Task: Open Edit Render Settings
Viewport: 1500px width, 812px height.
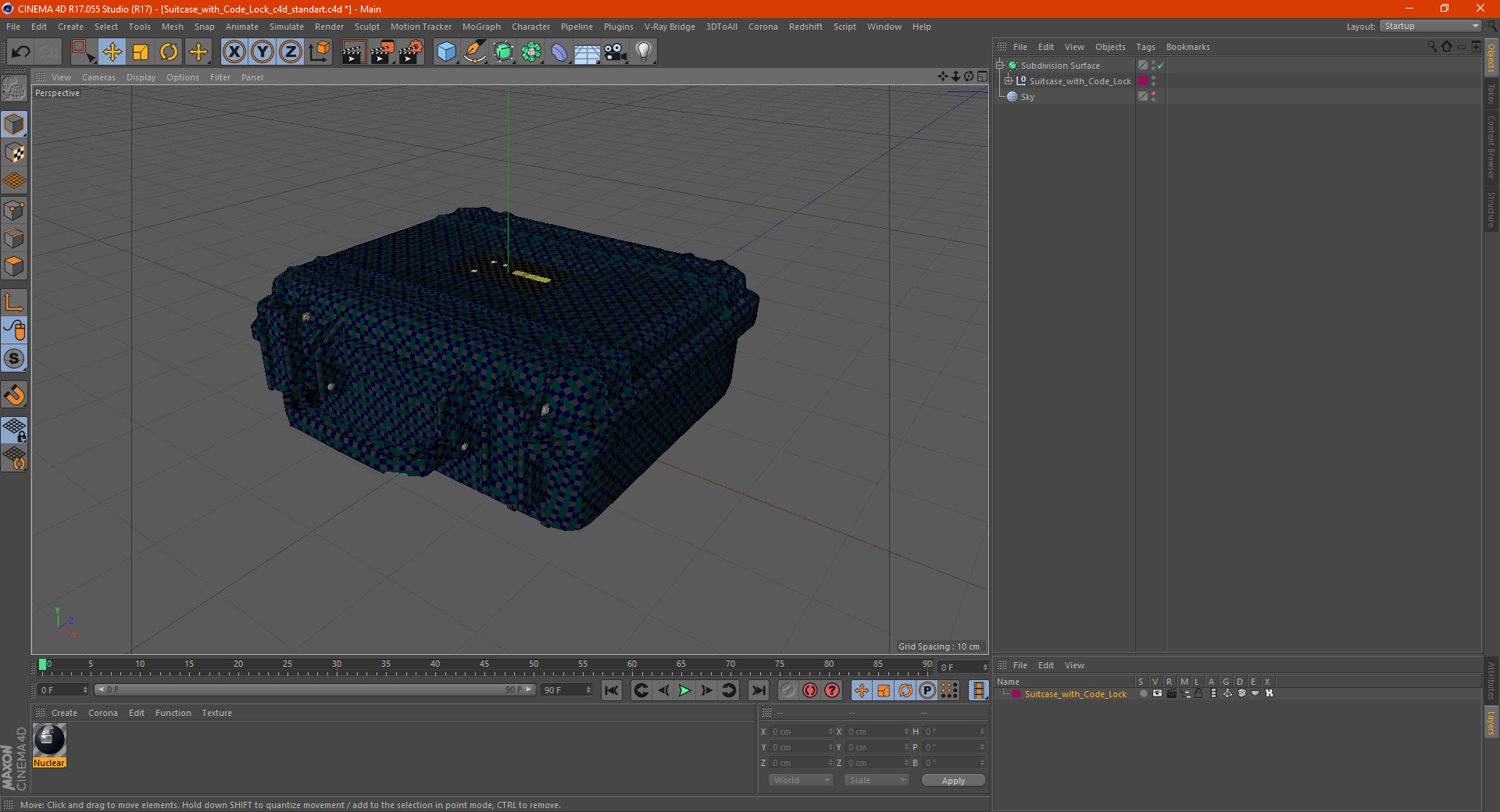Action: (x=411, y=52)
